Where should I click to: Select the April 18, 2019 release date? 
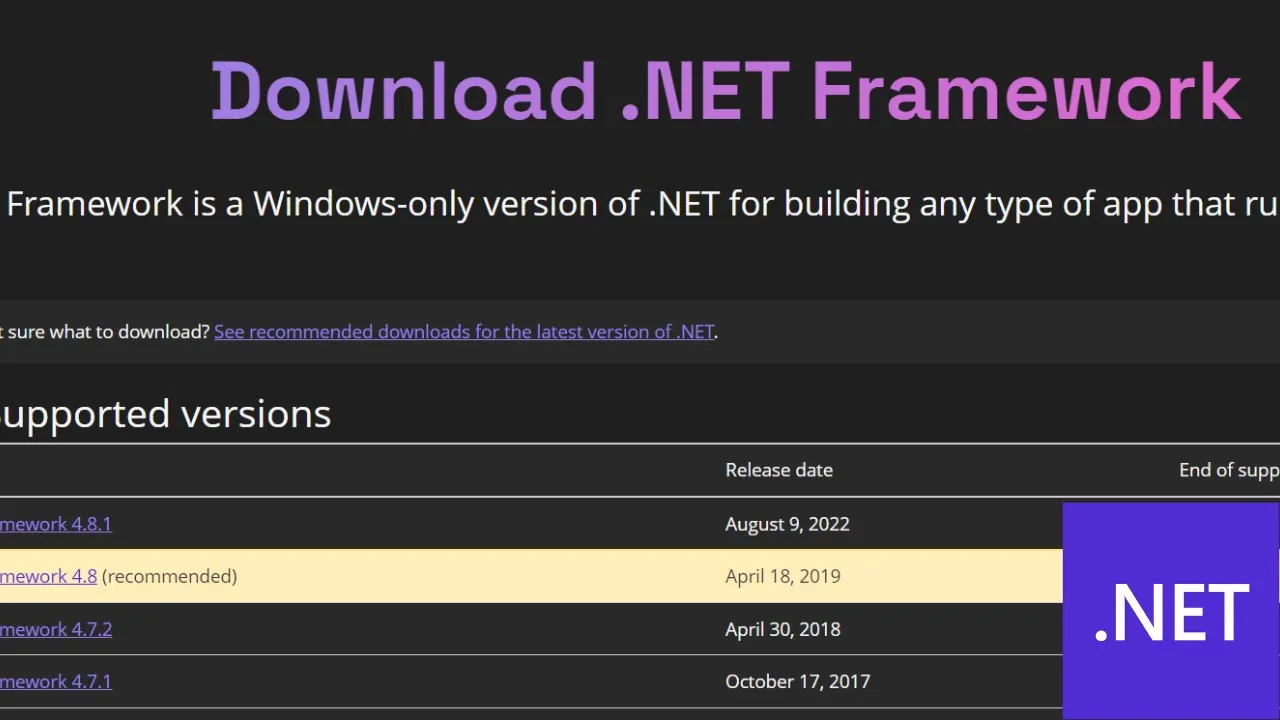pyautogui.click(x=783, y=576)
